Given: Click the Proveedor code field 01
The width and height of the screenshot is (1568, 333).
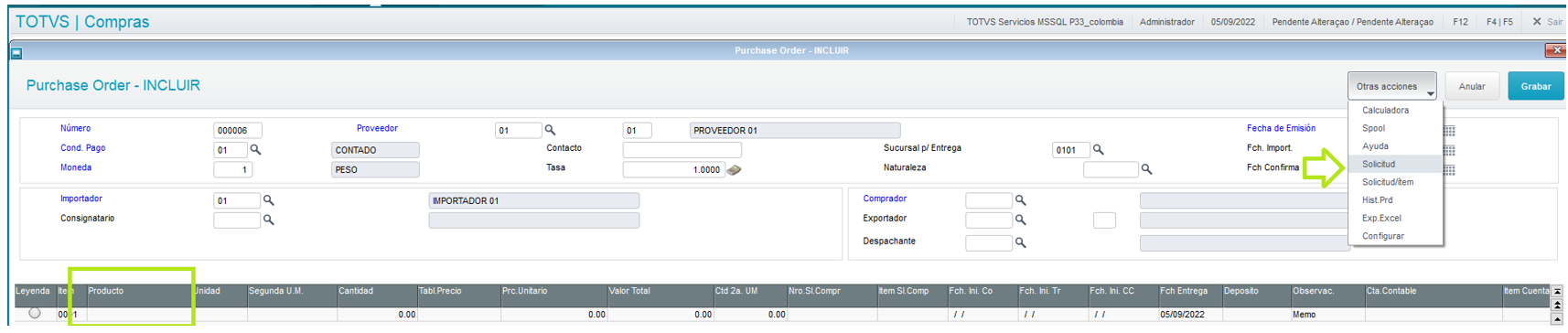Looking at the screenshot, I should pyautogui.click(x=519, y=131).
